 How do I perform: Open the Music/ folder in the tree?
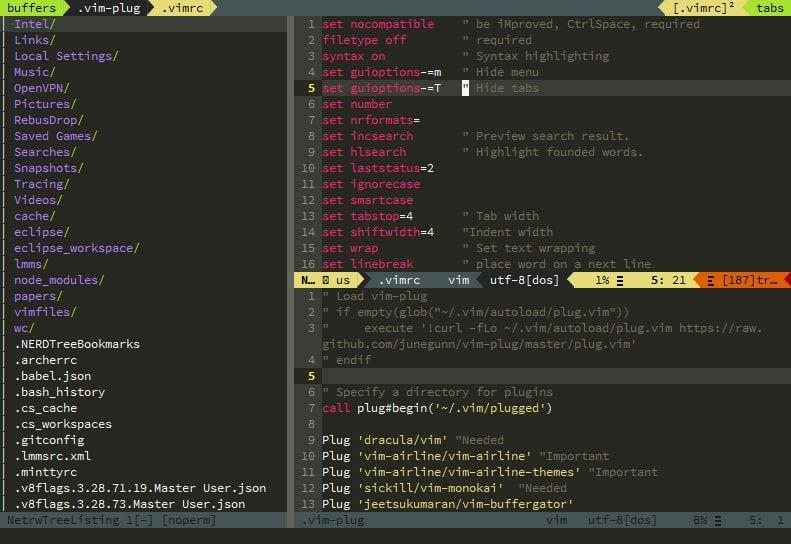pyautogui.click(x=34, y=72)
